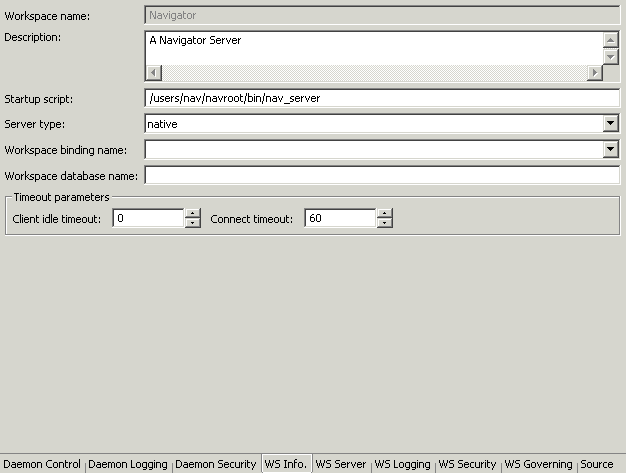Image resolution: width=626 pixels, height=473 pixels.
Task: Switch to the WS Server tab
Action: [341, 464]
